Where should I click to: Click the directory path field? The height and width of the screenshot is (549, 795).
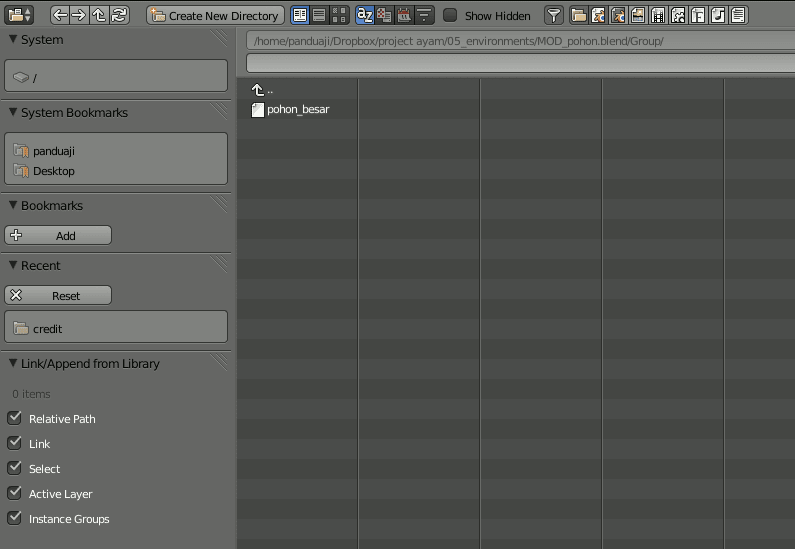(520, 41)
